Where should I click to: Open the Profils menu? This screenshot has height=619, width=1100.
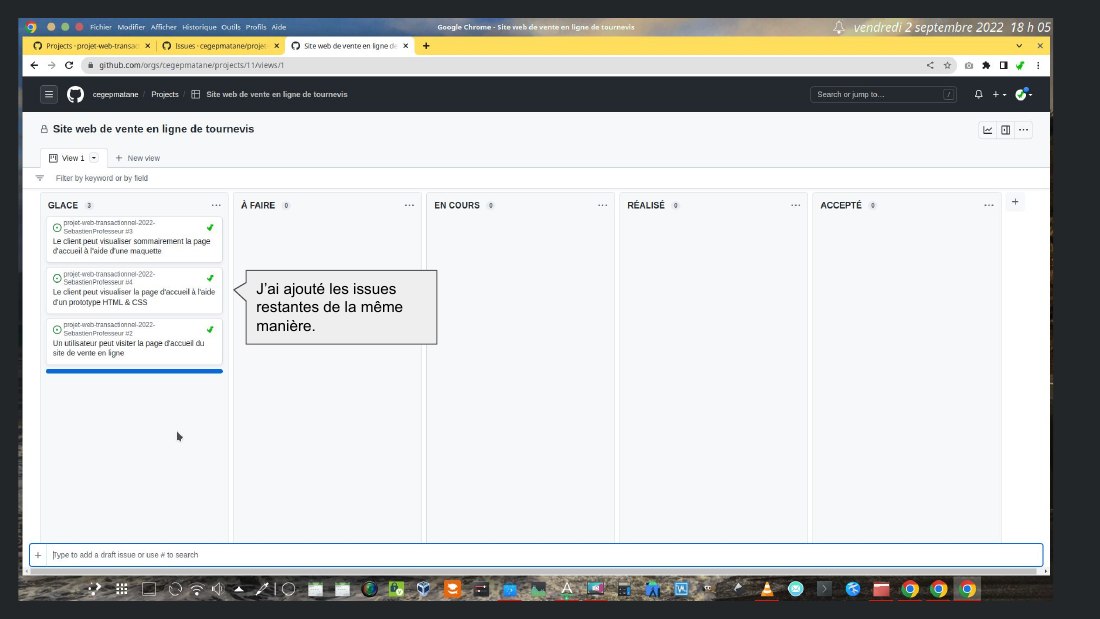point(256,27)
